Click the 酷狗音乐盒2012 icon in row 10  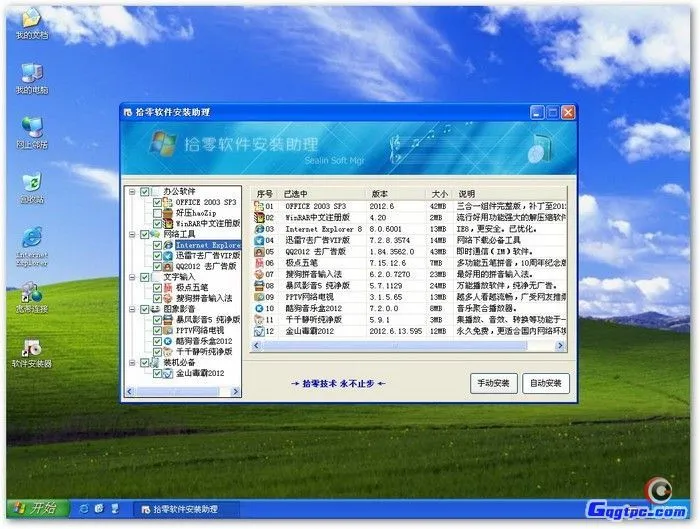click(259, 308)
